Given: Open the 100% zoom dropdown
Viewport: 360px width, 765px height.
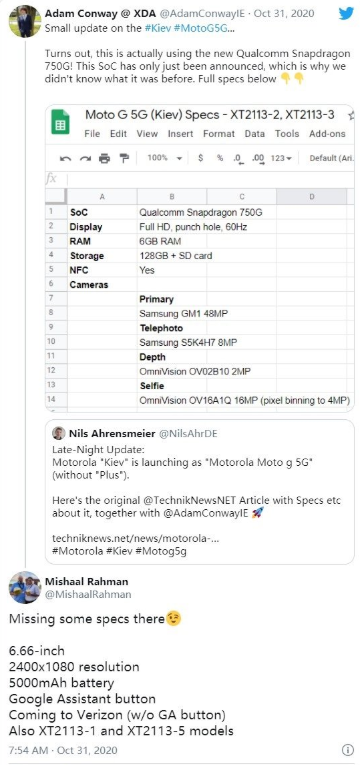Looking at the screenshot, I should pyautogui.click(x=164, y=158).
